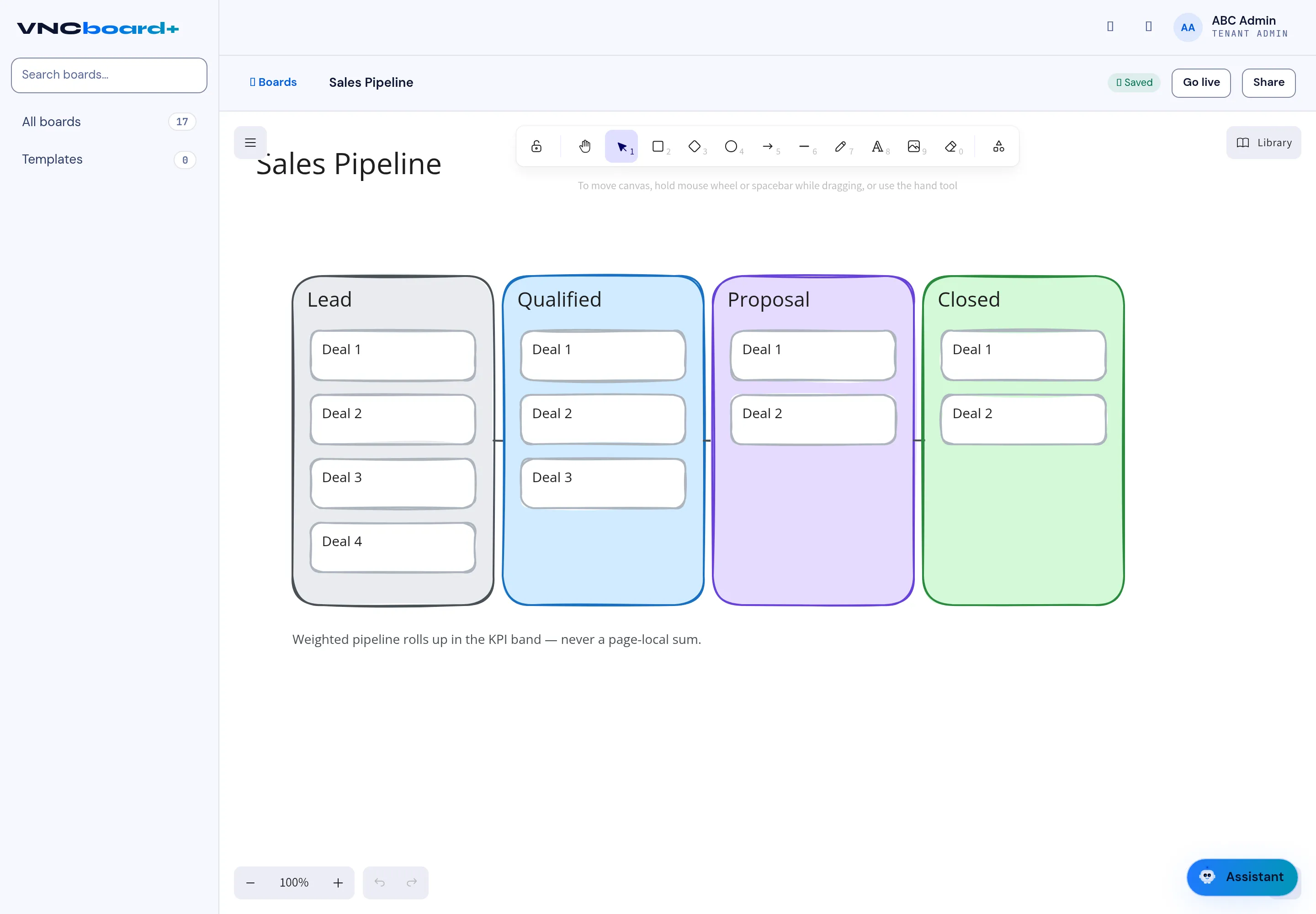
Task: Select the Hand pan tool
Action: click(x=585, y=147)
